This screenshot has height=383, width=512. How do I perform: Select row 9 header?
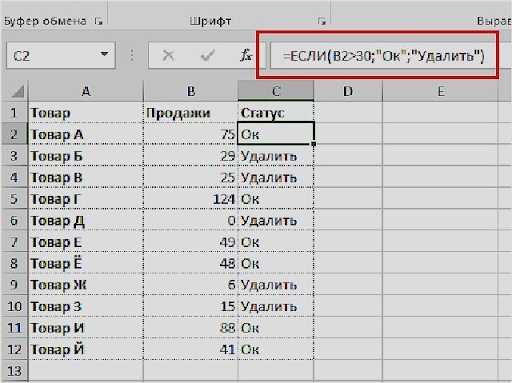point(14,285)
